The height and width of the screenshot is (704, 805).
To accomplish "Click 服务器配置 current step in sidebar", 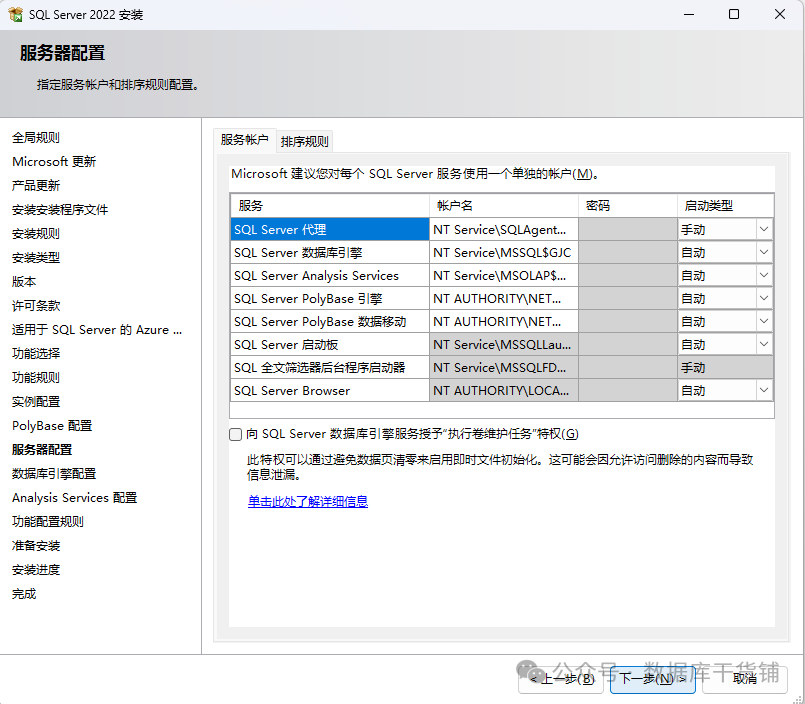I will point(42,450).
